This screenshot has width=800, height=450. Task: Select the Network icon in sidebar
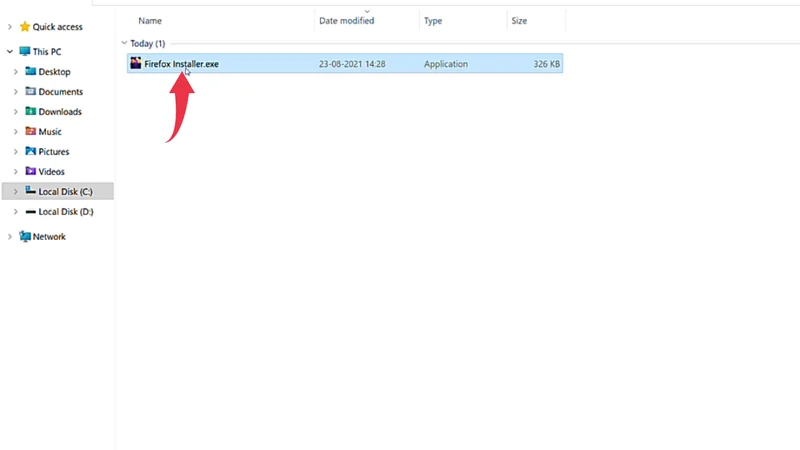click(25, 237)
